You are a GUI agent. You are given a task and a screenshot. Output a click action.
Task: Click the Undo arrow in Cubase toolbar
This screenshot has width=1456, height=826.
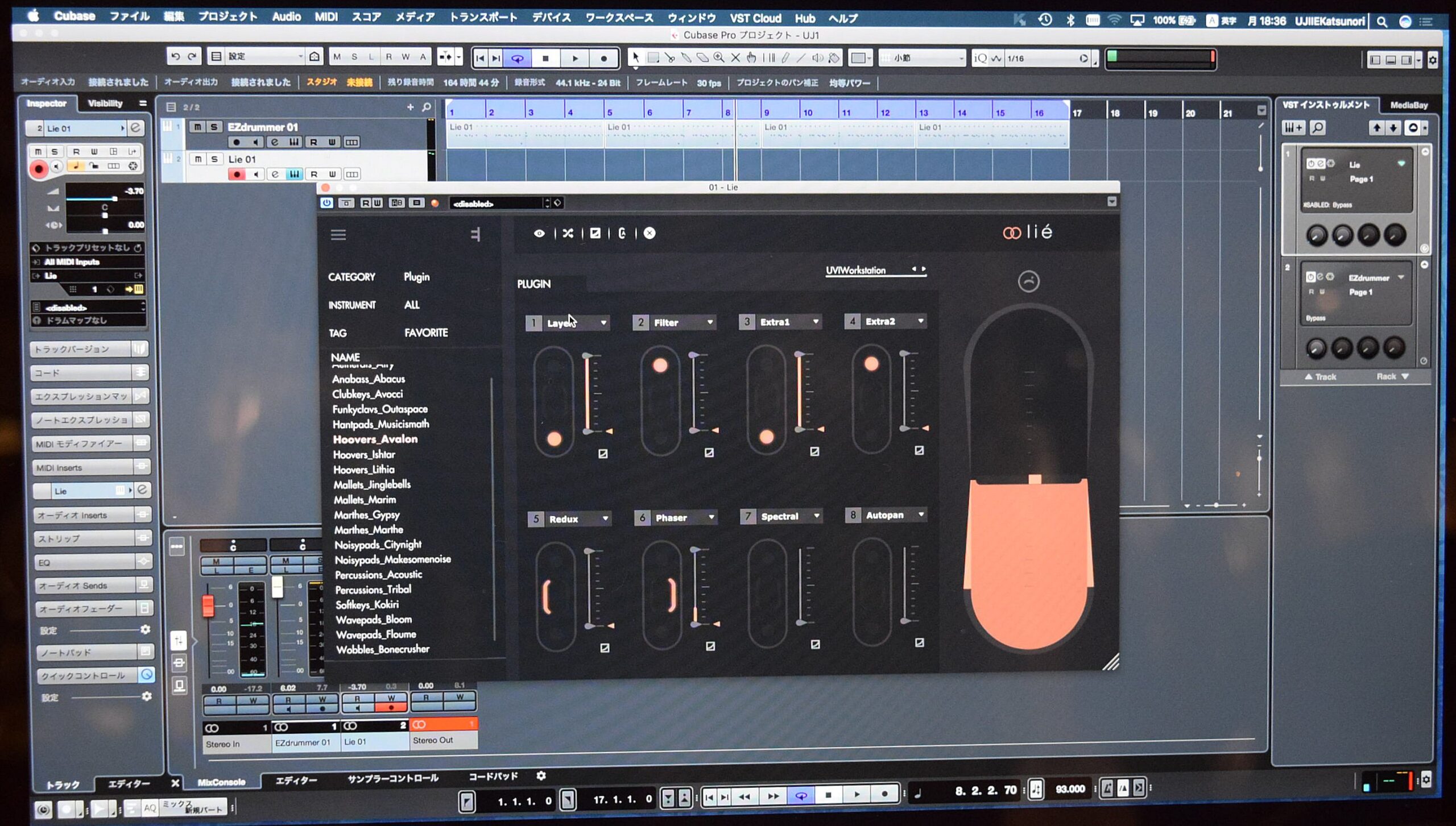point(176,56)
